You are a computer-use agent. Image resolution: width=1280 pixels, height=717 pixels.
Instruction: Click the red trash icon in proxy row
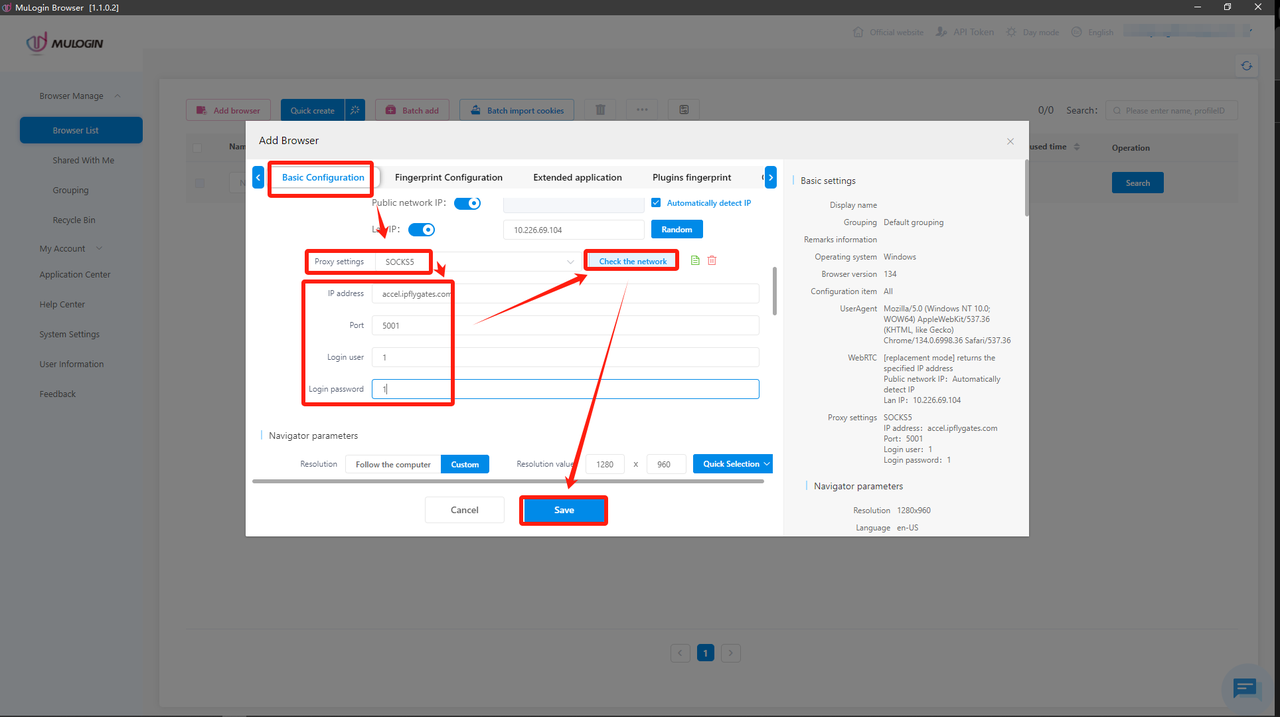point(712,261)
